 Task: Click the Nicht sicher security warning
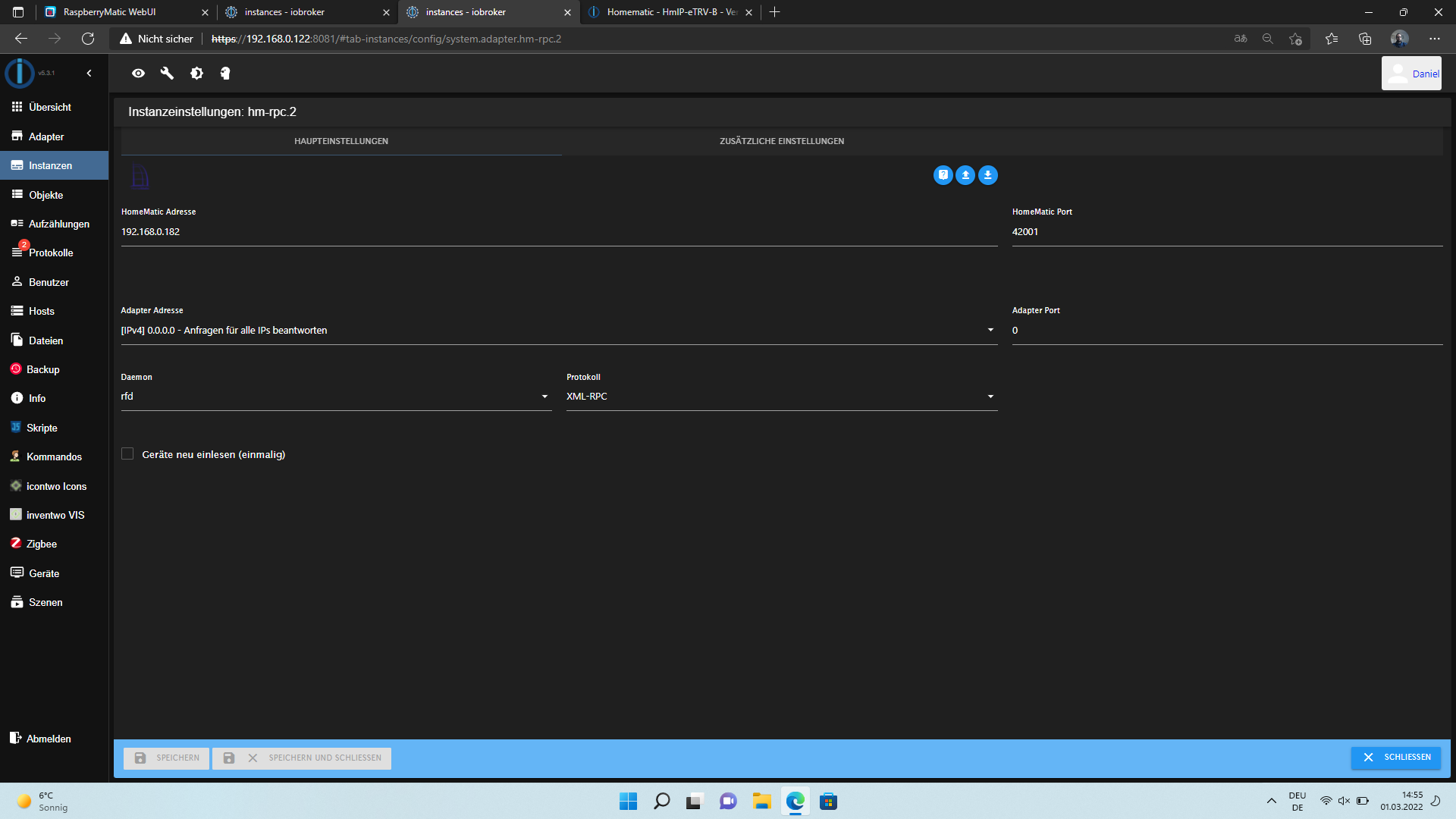(156, 39)
